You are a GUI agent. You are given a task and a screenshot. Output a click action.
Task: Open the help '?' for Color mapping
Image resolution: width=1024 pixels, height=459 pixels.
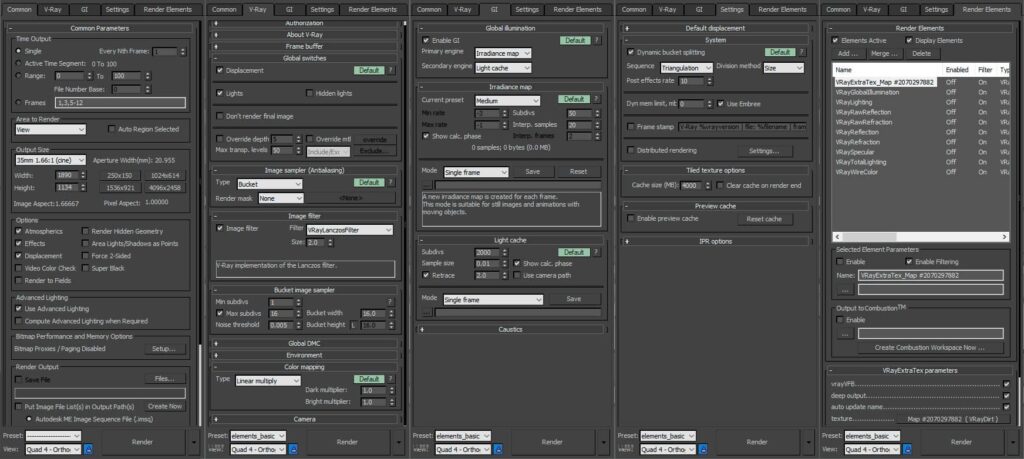pos(391,379)
